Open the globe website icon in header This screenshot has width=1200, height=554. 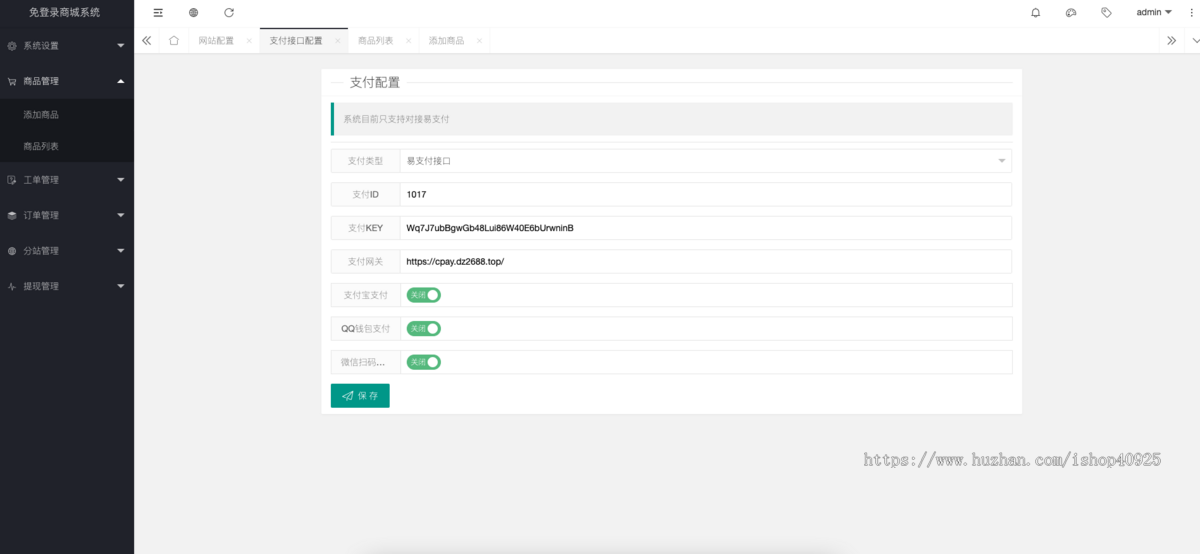[x=193, y=13]
